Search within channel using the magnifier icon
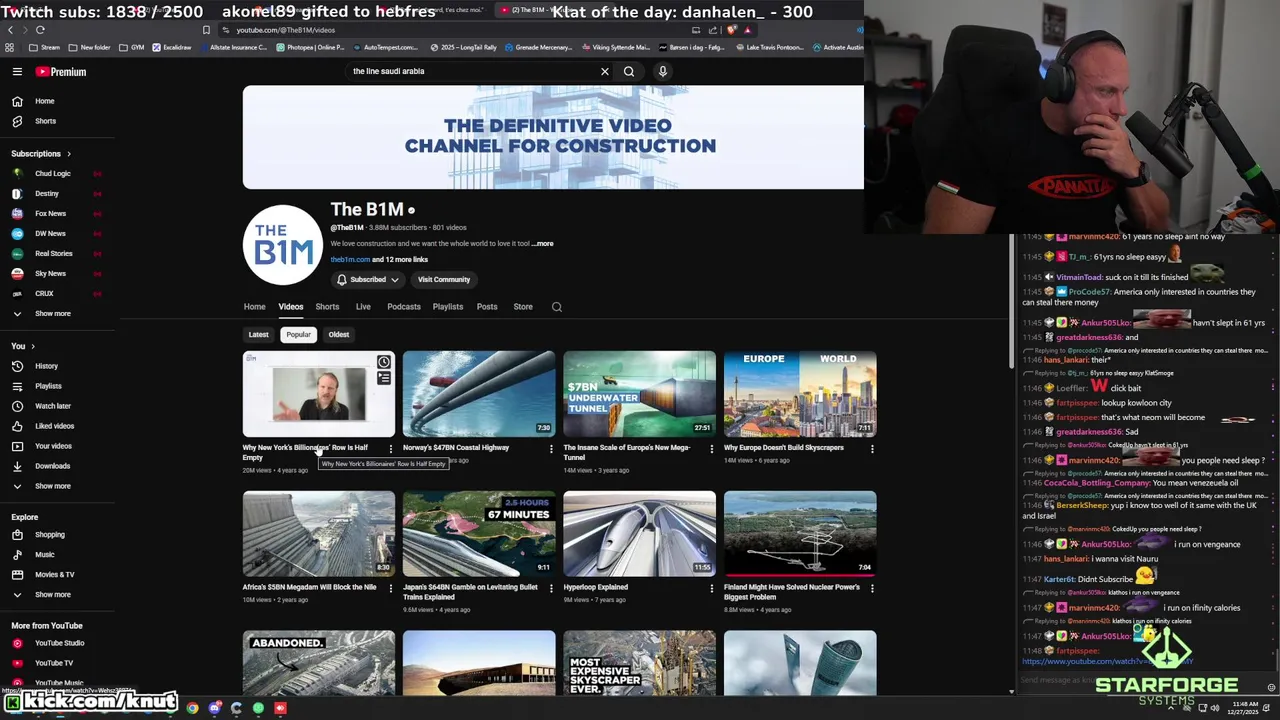 tap(557, 307)
